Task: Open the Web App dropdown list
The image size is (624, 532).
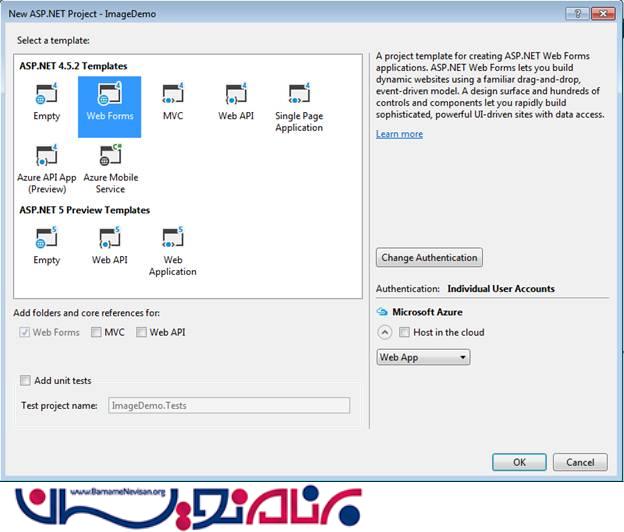Action: coord(423,357)
